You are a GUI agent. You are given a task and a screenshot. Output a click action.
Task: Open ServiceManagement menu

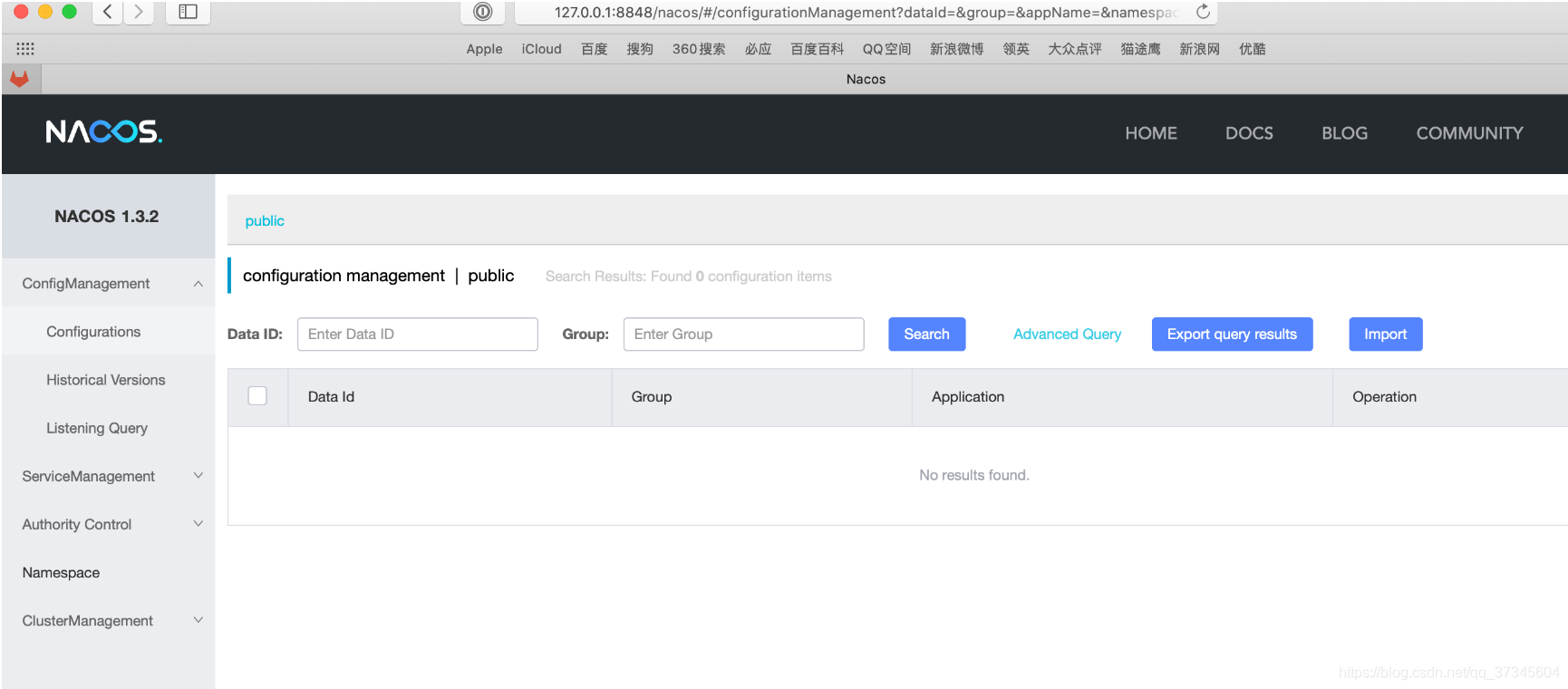point(89,476)
